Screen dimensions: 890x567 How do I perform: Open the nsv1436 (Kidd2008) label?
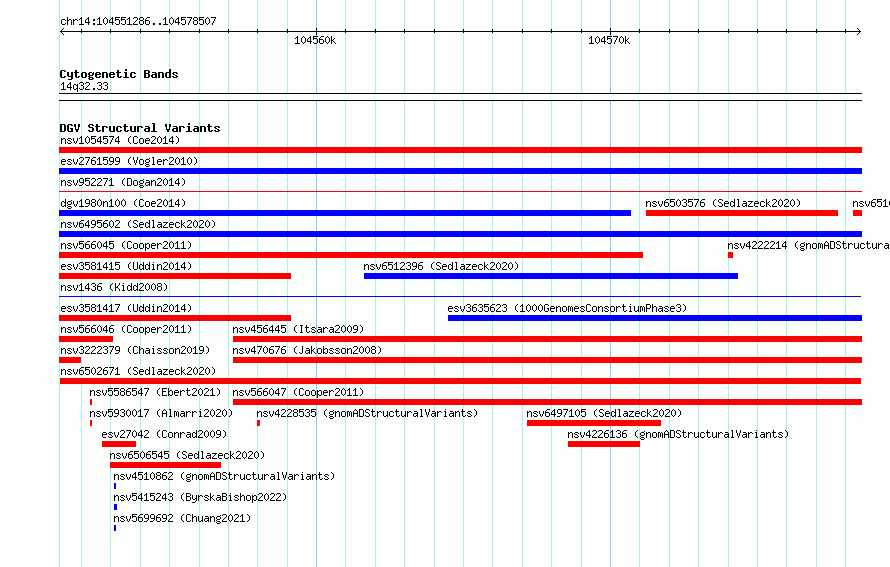click(x=114, y=287)
